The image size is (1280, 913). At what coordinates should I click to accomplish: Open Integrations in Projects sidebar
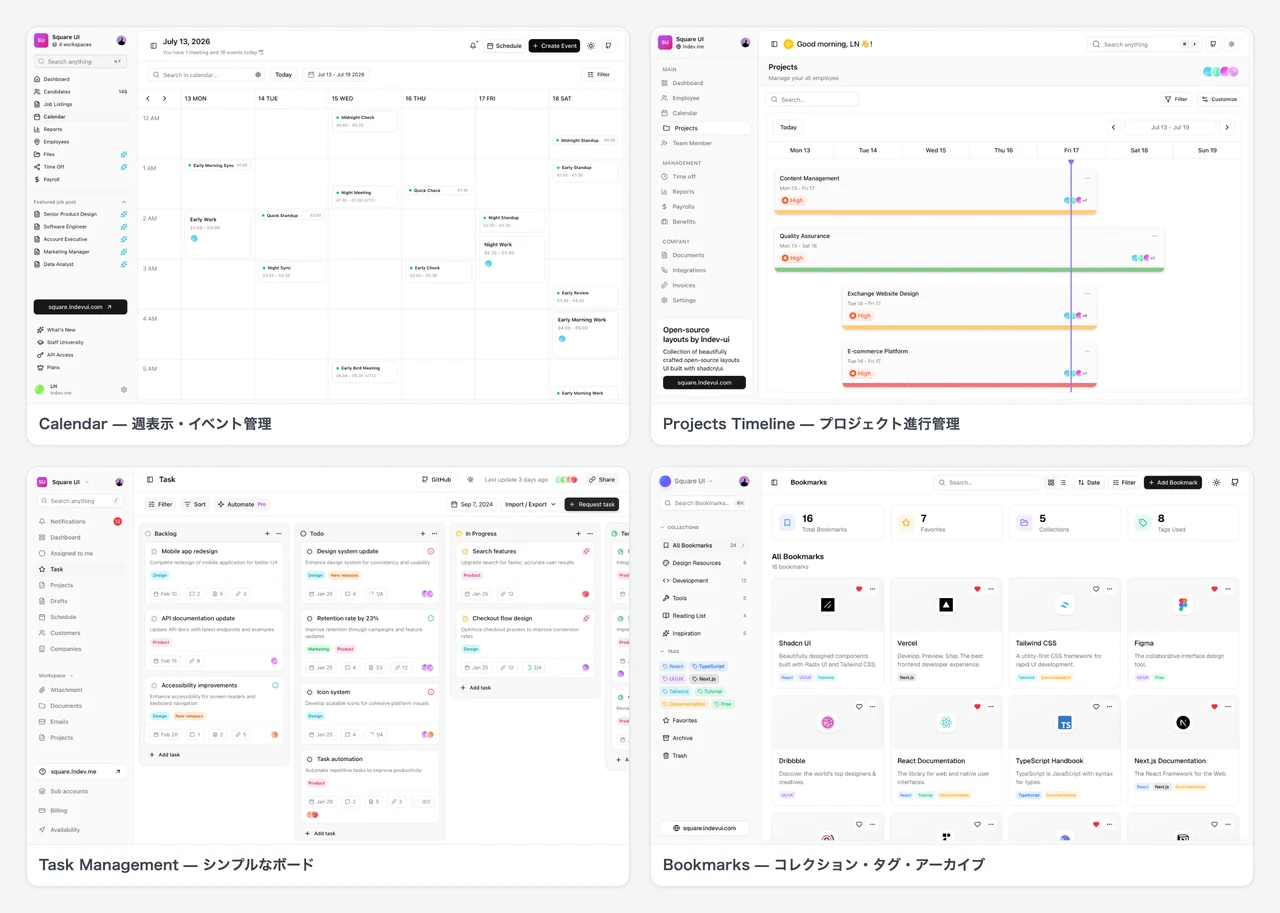pos(704,270)
